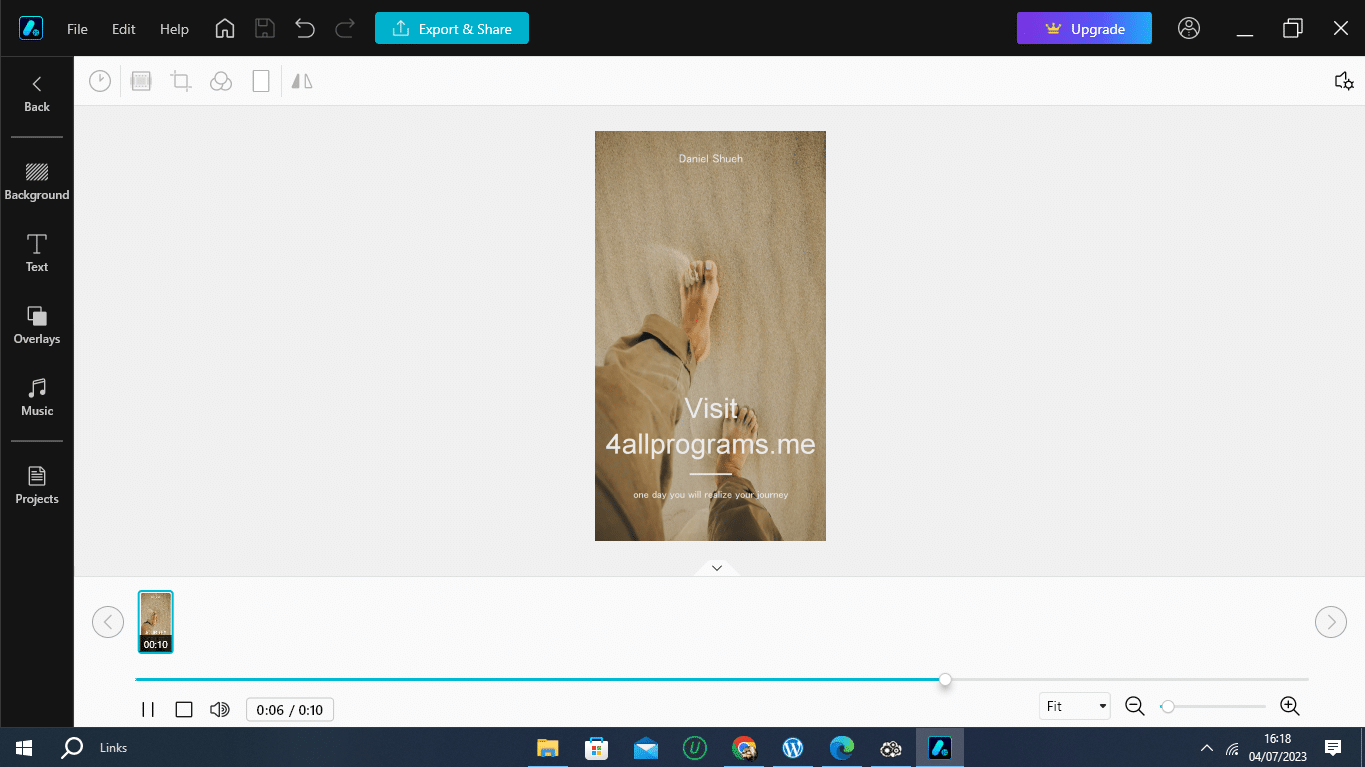Choose the aspect ratio page icon
Viewport: 1365px width, 767px height.
pos(261,81)
